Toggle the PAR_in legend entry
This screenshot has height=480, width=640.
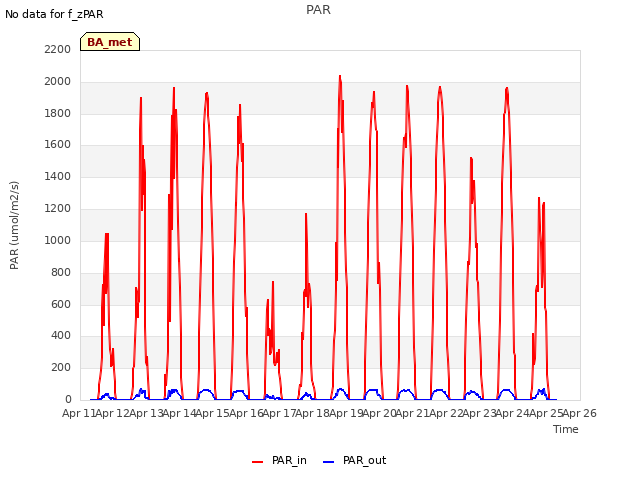coord(279,460)
